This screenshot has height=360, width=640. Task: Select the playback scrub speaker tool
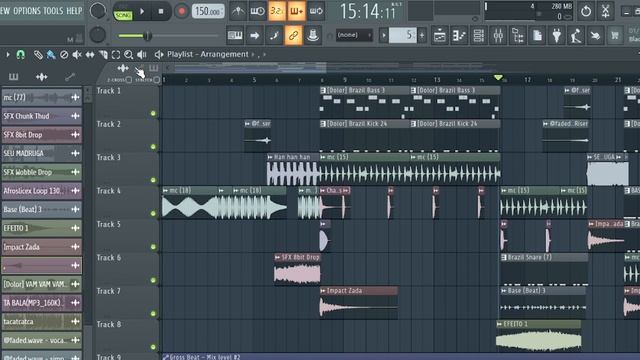click(142, 54)
